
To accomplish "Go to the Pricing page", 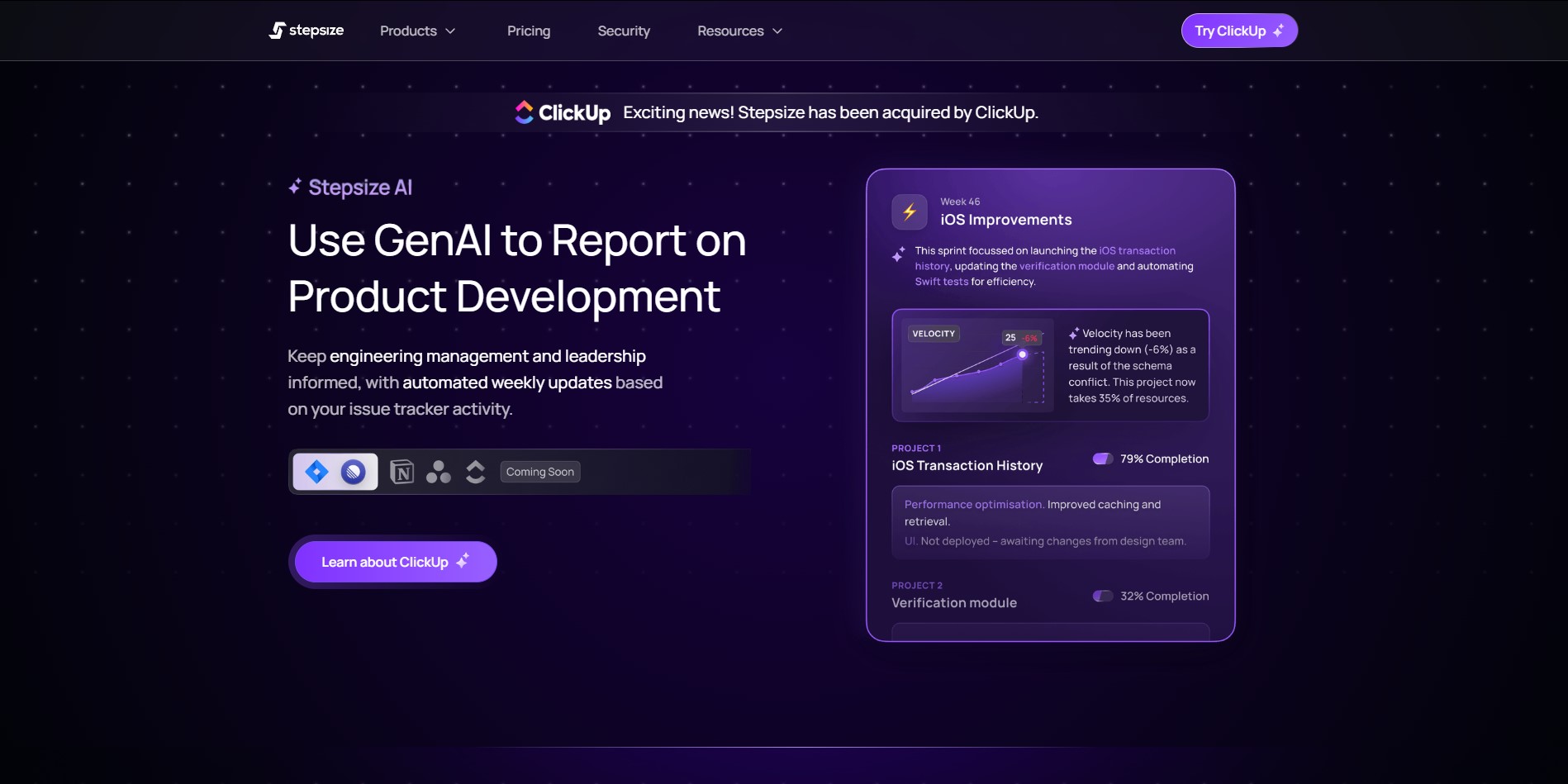I will (x=529, y=31).
